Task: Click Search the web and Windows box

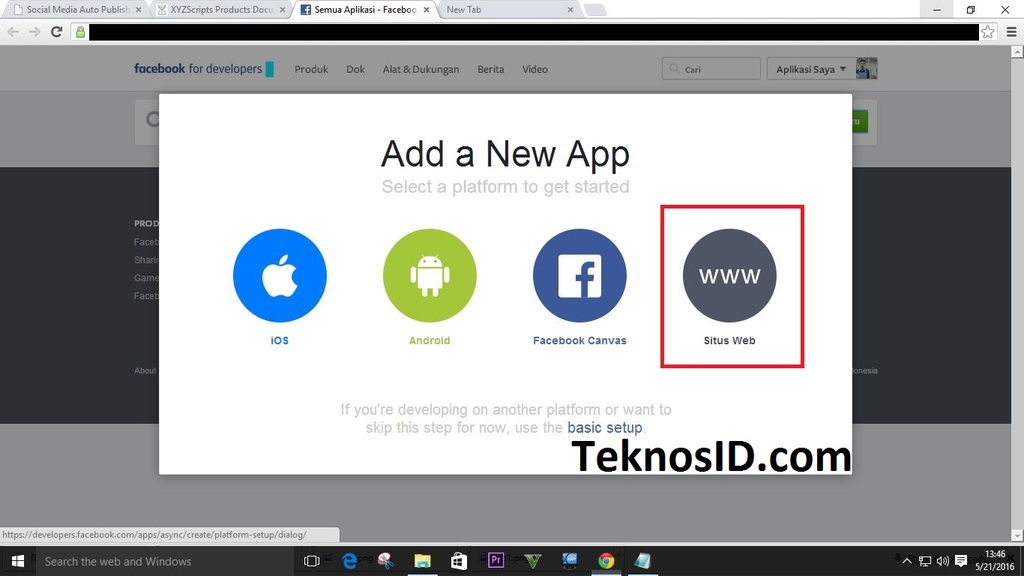Action: [163, 561]
